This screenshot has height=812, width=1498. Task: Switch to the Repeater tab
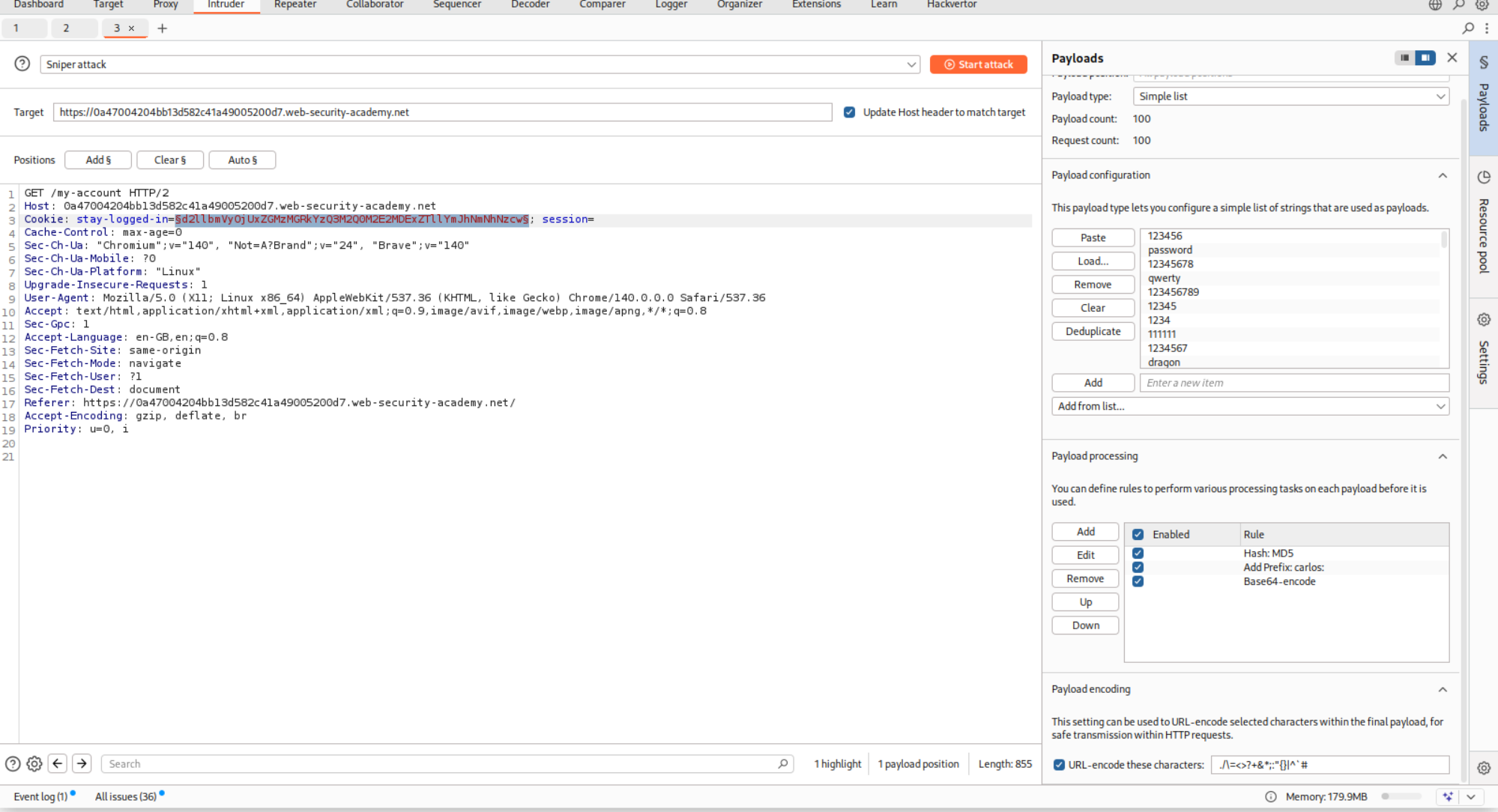click(x=295, y=4)
